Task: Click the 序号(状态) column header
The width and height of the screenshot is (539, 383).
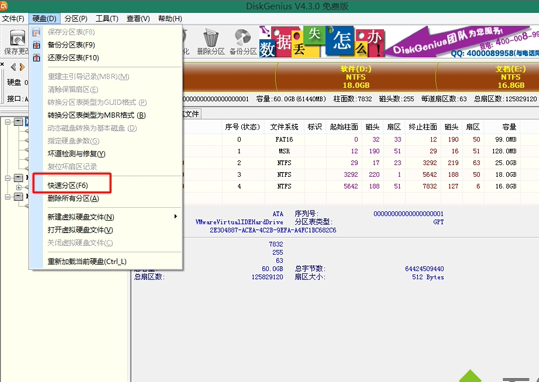Action: click(243, 127)
